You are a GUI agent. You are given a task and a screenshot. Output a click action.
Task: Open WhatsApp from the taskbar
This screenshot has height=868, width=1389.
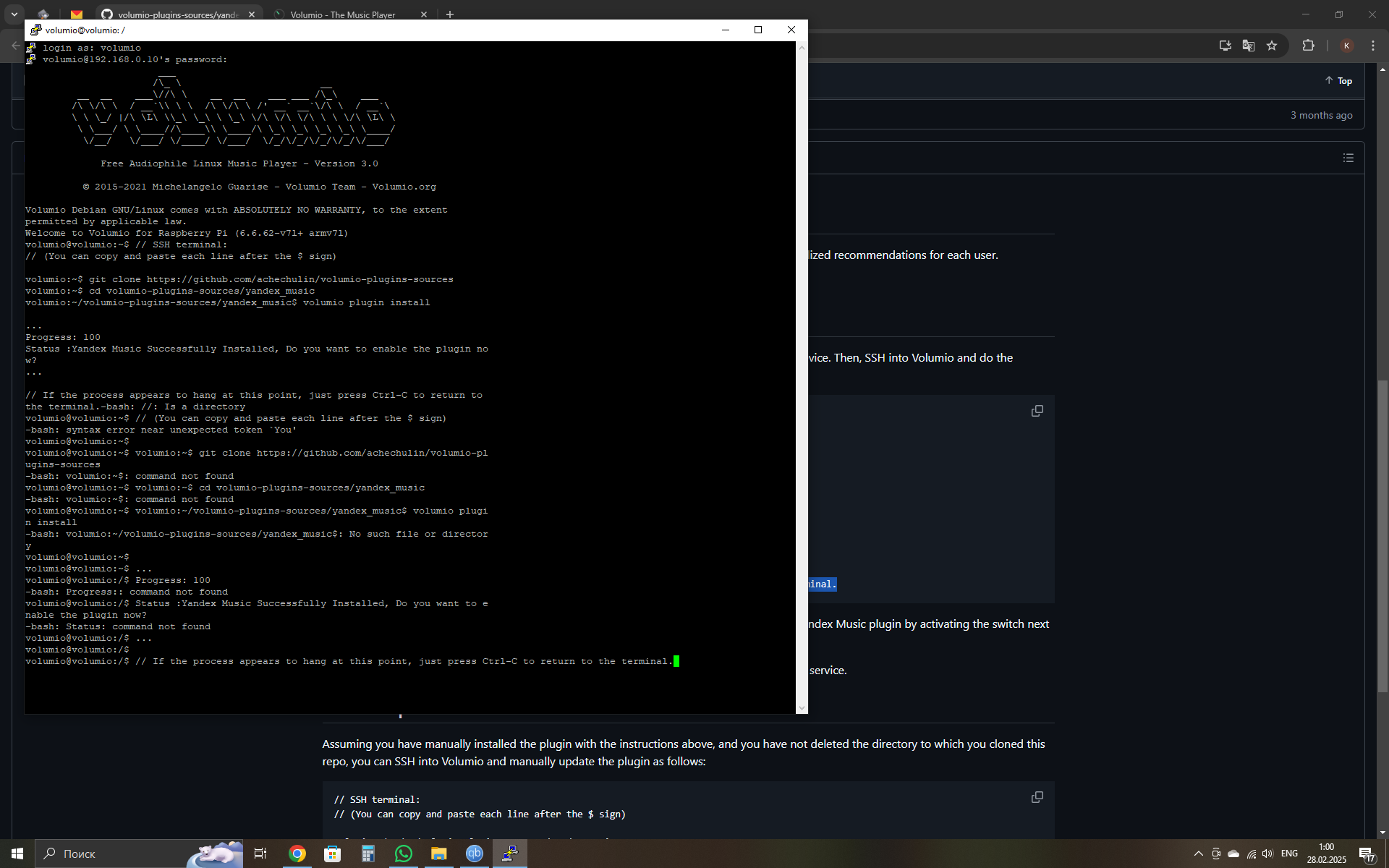[403, 854]
